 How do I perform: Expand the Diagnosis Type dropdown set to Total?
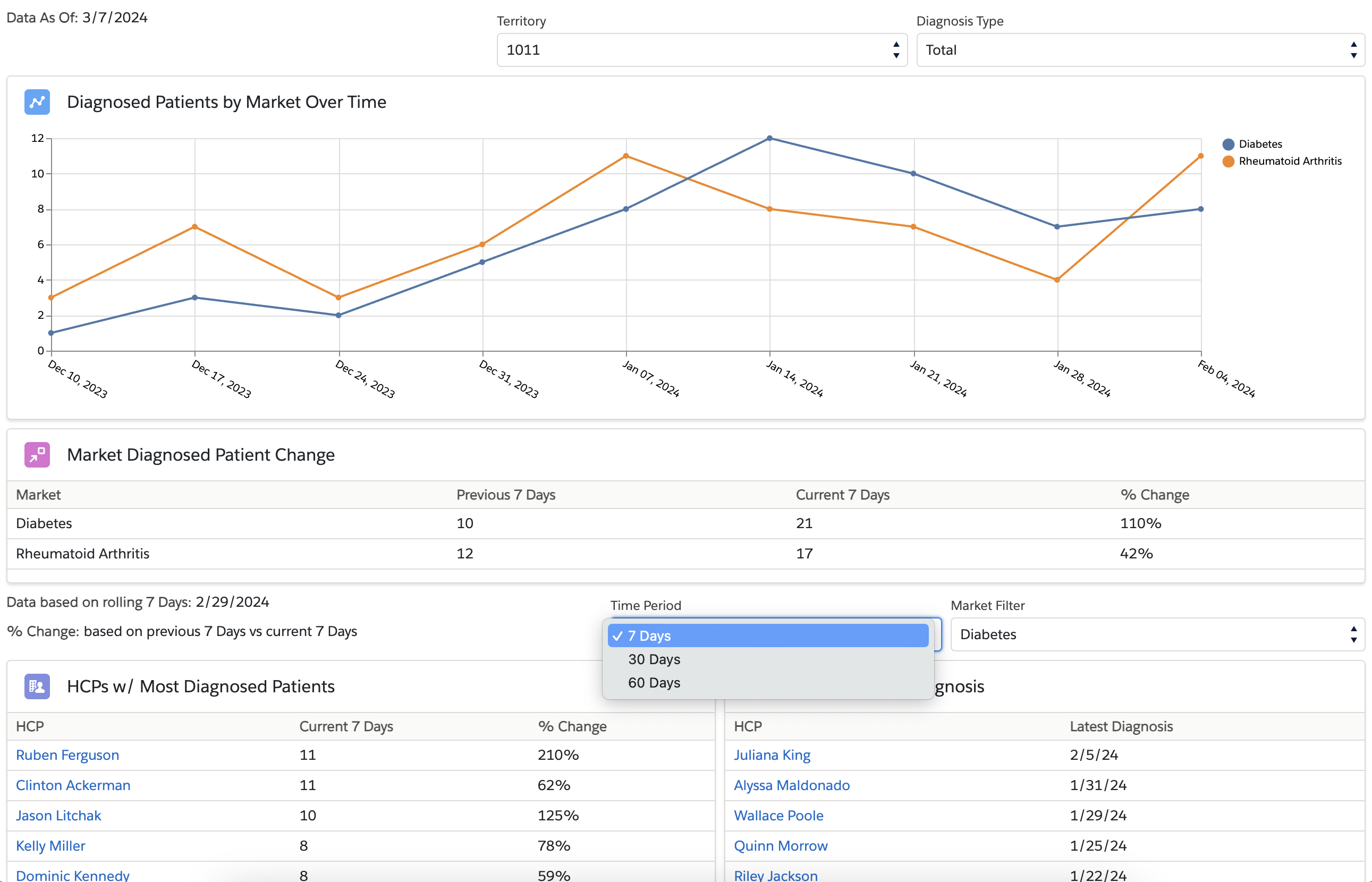(1139, 50)
